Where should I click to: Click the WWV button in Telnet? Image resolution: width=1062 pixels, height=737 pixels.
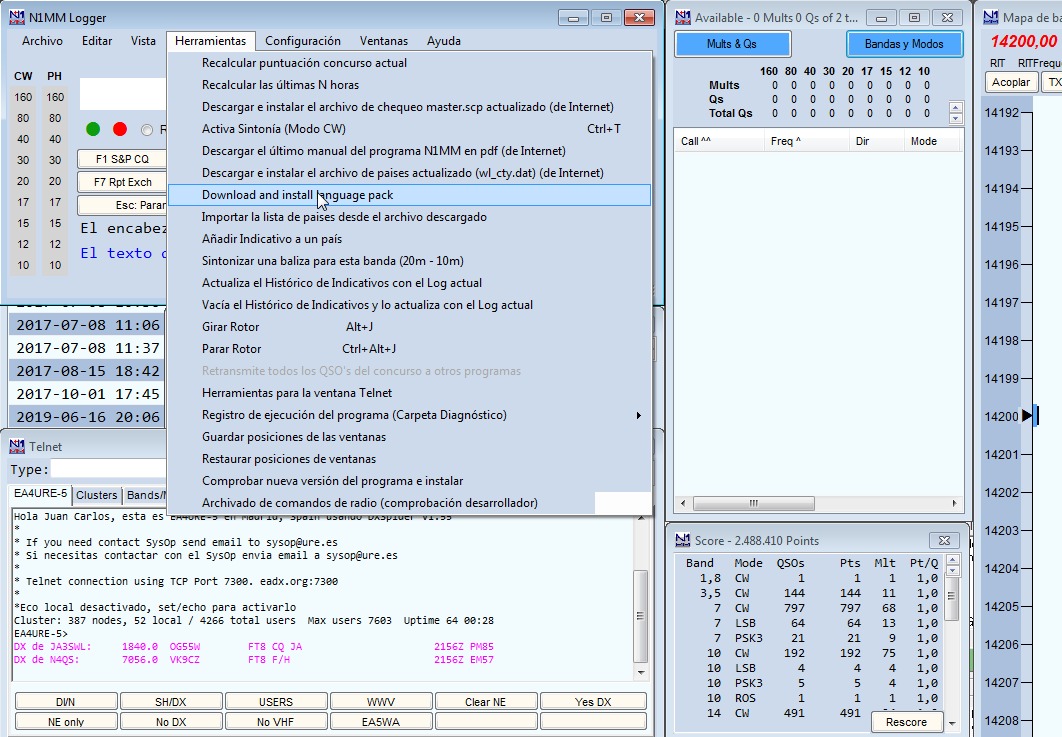[381, 702]
